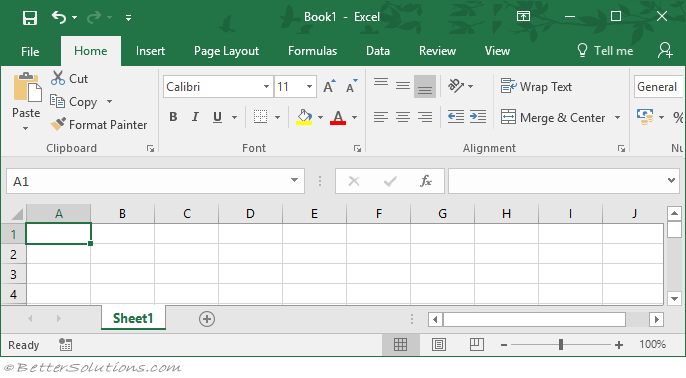
Task: Open the Share account icon
Action: (x=665, y=50)
